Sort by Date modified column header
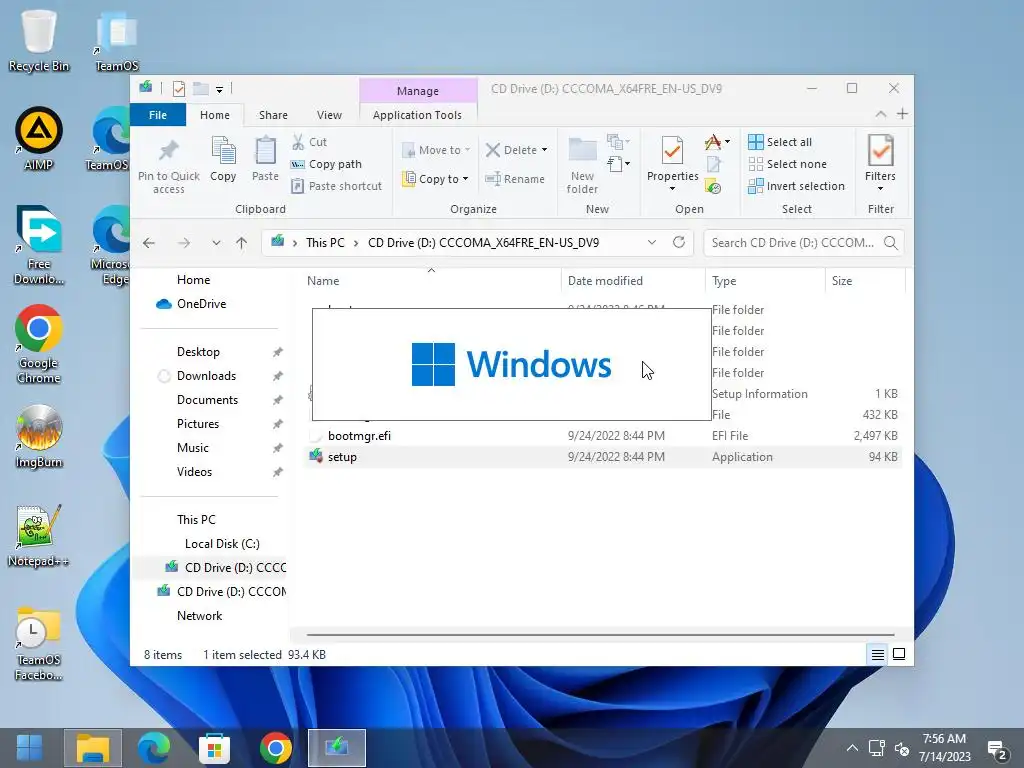The height and width of the screenshot is (768, 1024). [x=632, y=281]
